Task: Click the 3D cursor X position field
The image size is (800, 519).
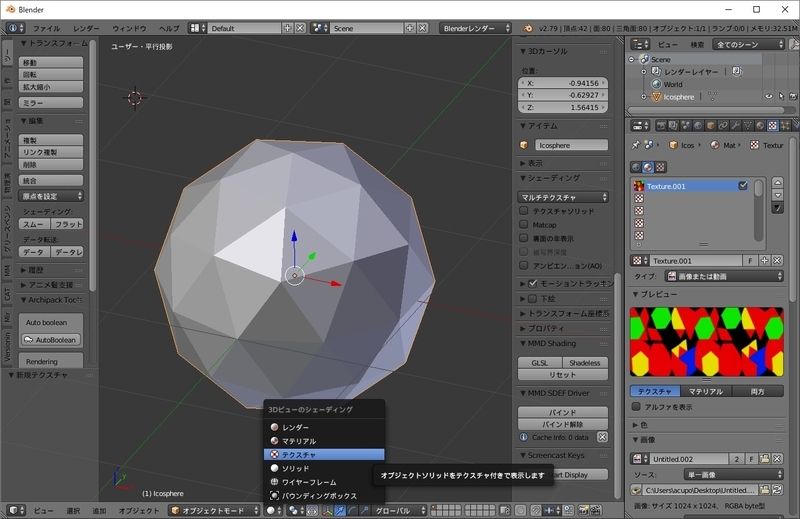Action: [x=563, y=83]
